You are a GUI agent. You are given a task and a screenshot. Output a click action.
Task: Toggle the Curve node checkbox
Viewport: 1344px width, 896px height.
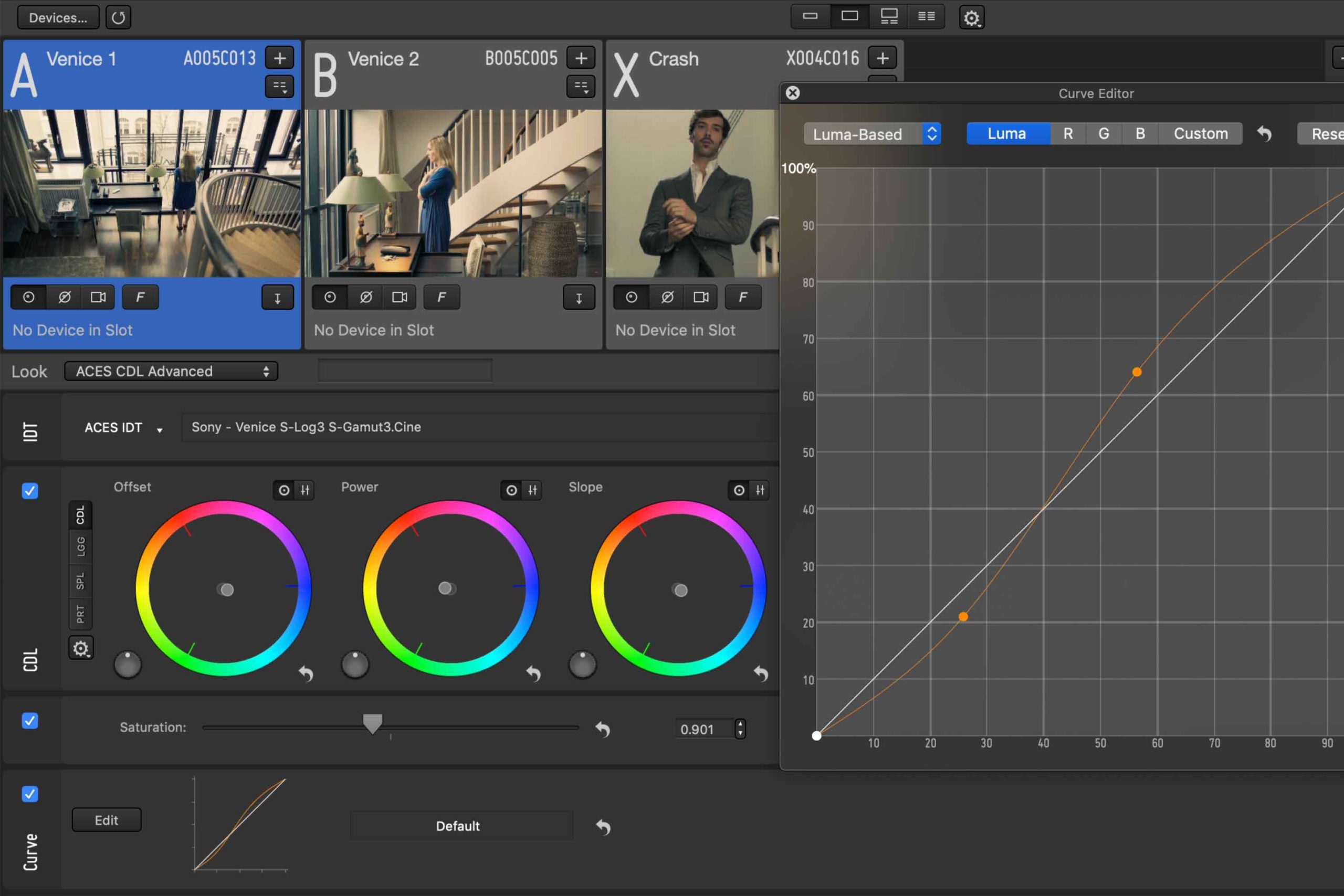coord(30,794)
